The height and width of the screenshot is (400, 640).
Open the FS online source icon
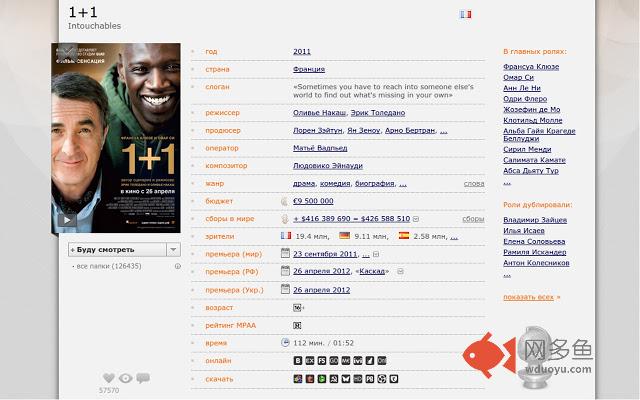click(322, 361)
